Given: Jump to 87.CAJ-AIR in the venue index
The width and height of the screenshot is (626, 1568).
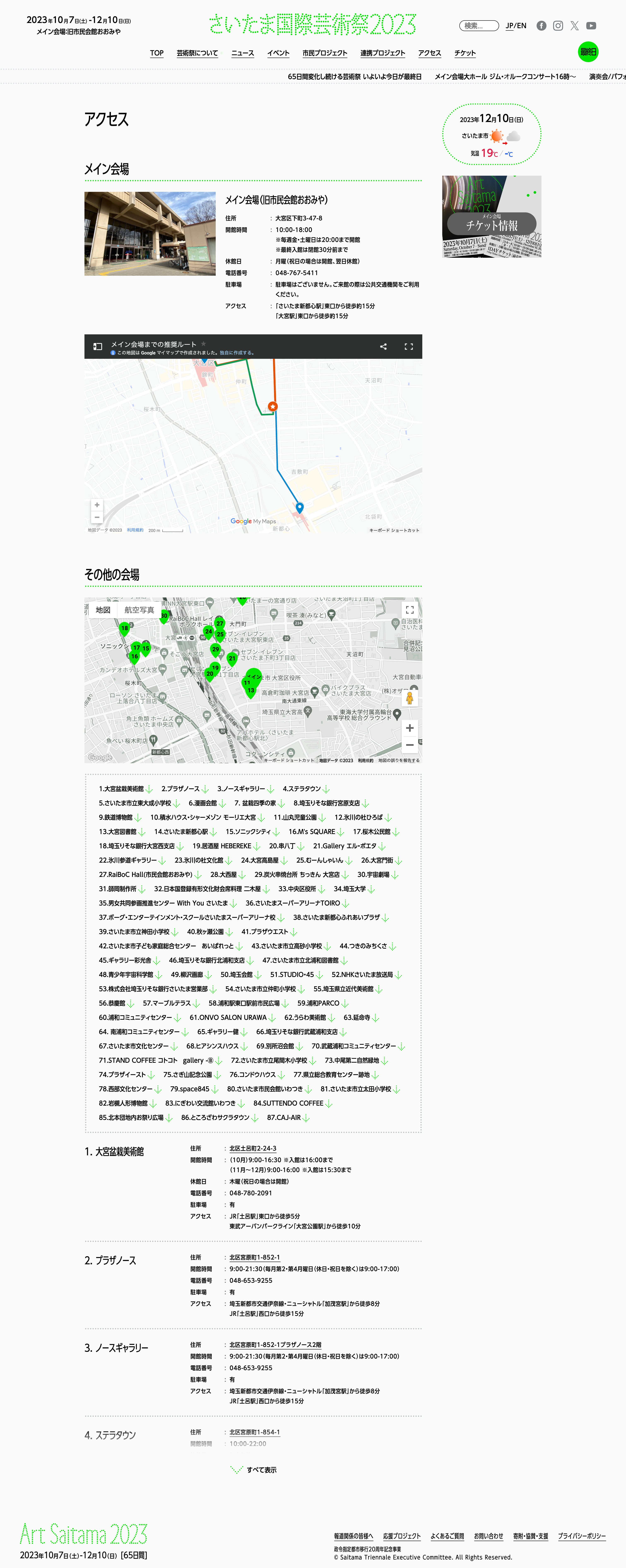Looking at the screenshot, I should click(288, 1118).
